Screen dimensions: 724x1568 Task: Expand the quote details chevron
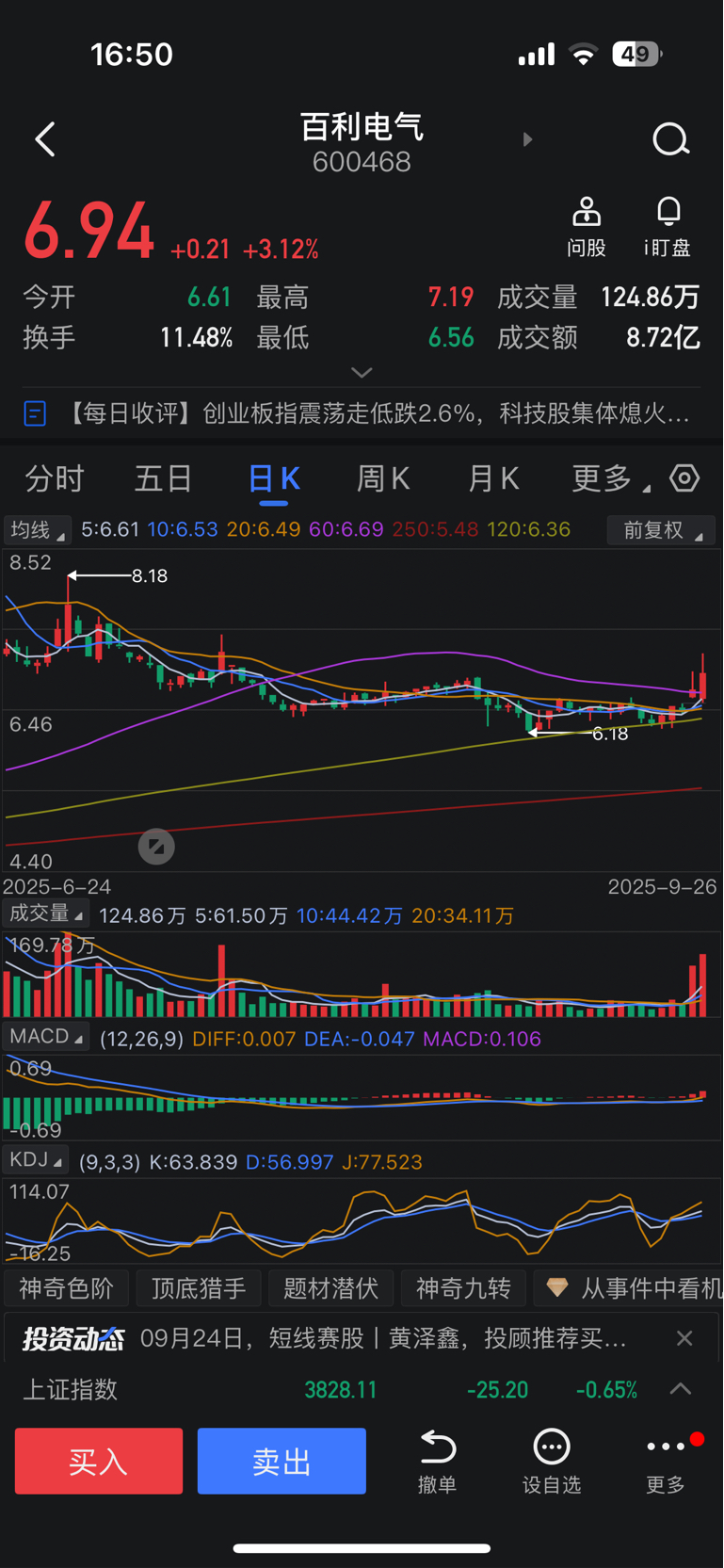coord(362,373)
